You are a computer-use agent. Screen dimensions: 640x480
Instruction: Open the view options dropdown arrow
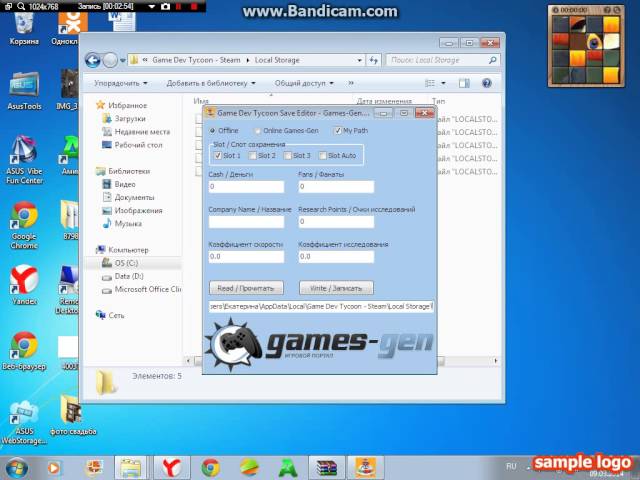(x=444, y=83)
